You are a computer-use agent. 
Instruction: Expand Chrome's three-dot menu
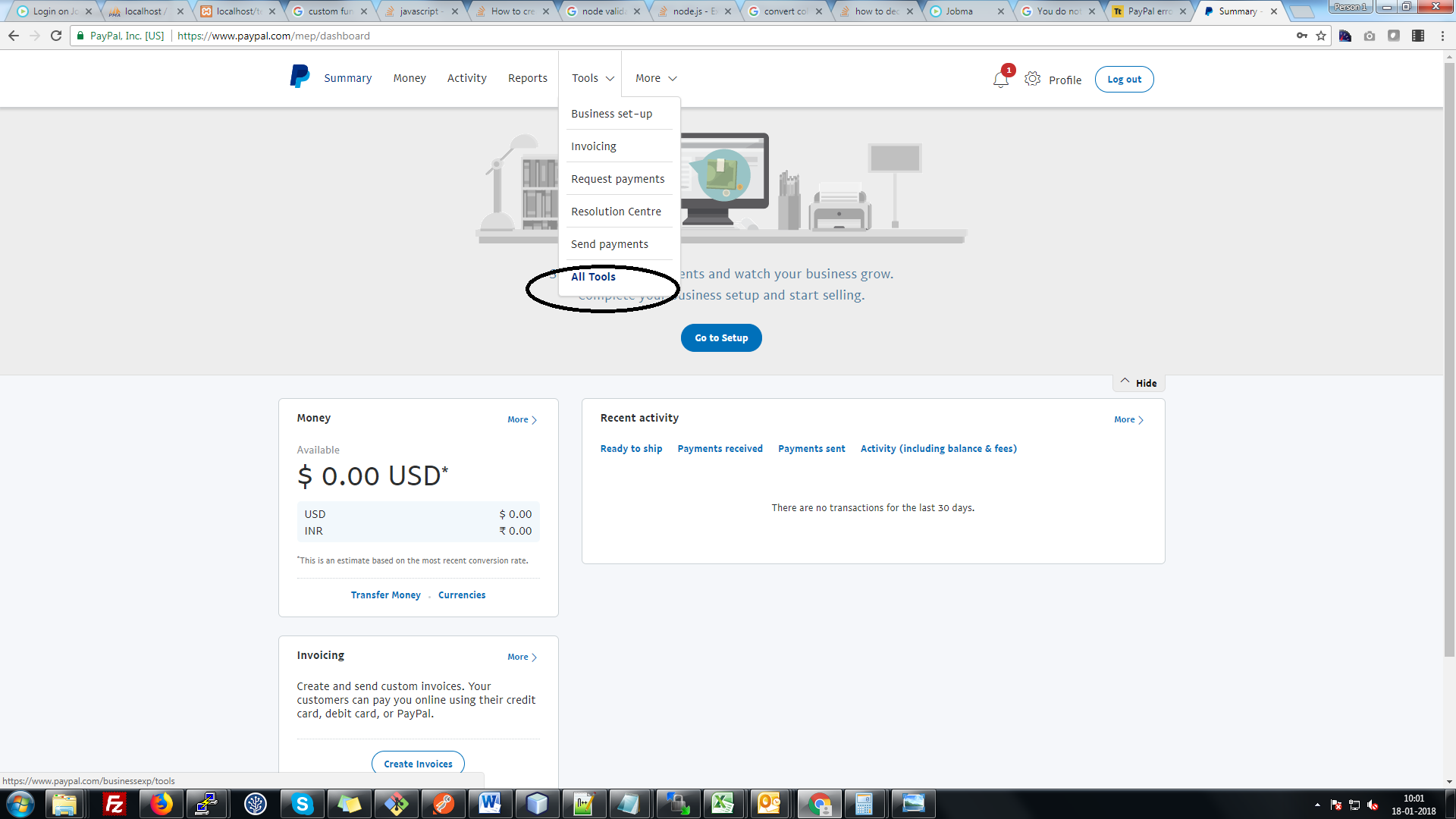pos(1442,35)
